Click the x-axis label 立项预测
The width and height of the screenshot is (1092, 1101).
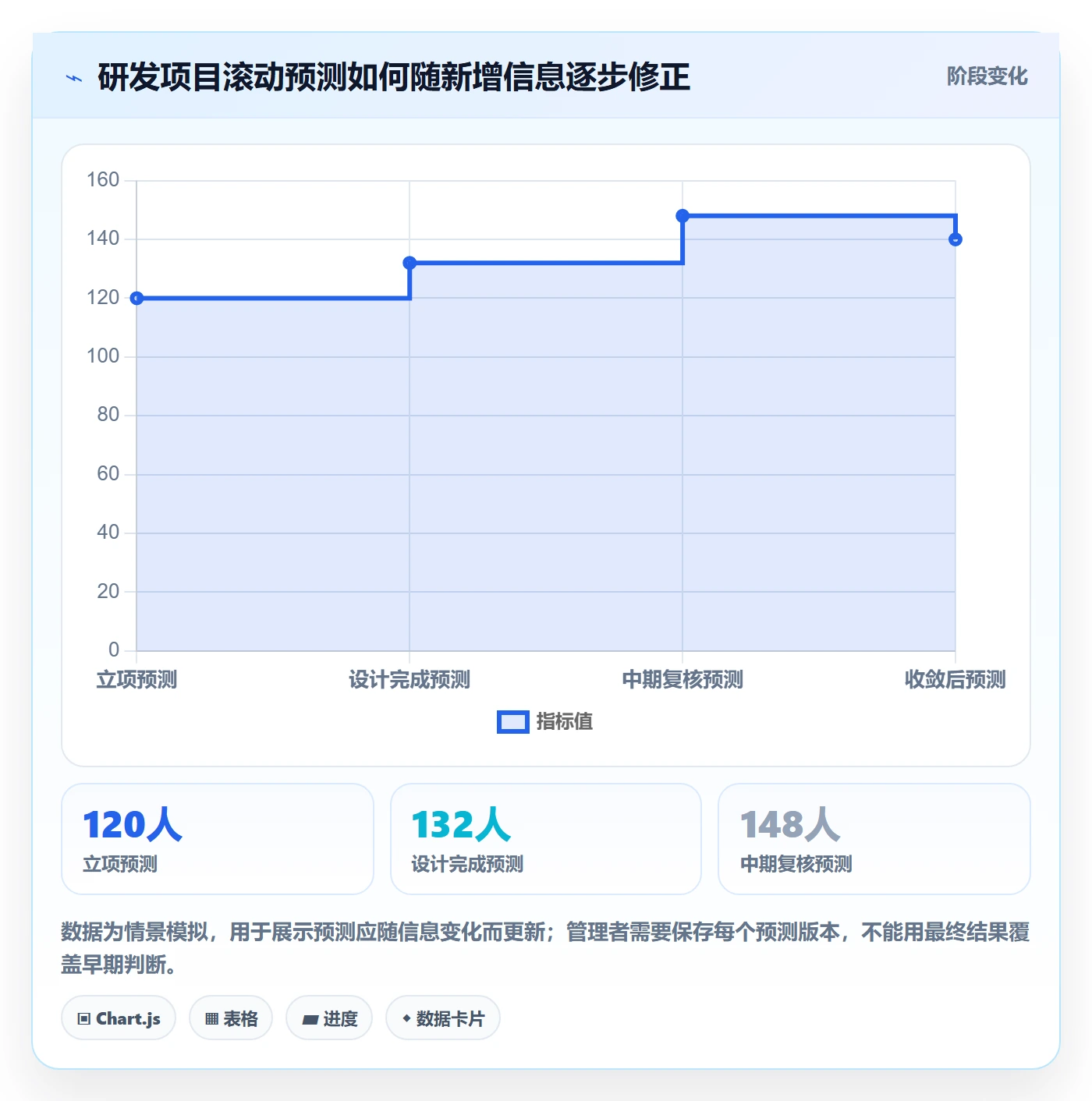136,680
